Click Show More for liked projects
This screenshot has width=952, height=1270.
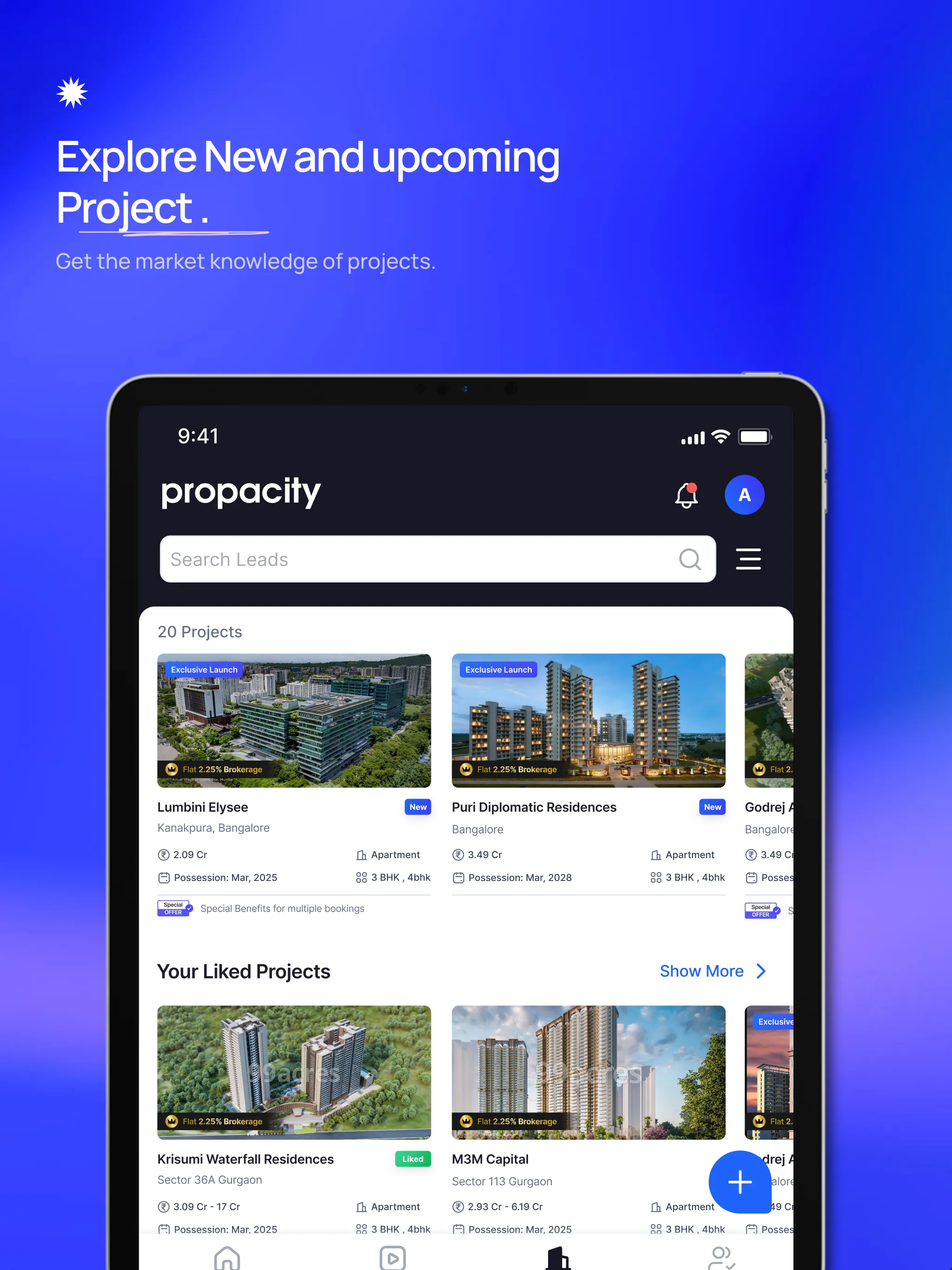click(x=715, y=971)
